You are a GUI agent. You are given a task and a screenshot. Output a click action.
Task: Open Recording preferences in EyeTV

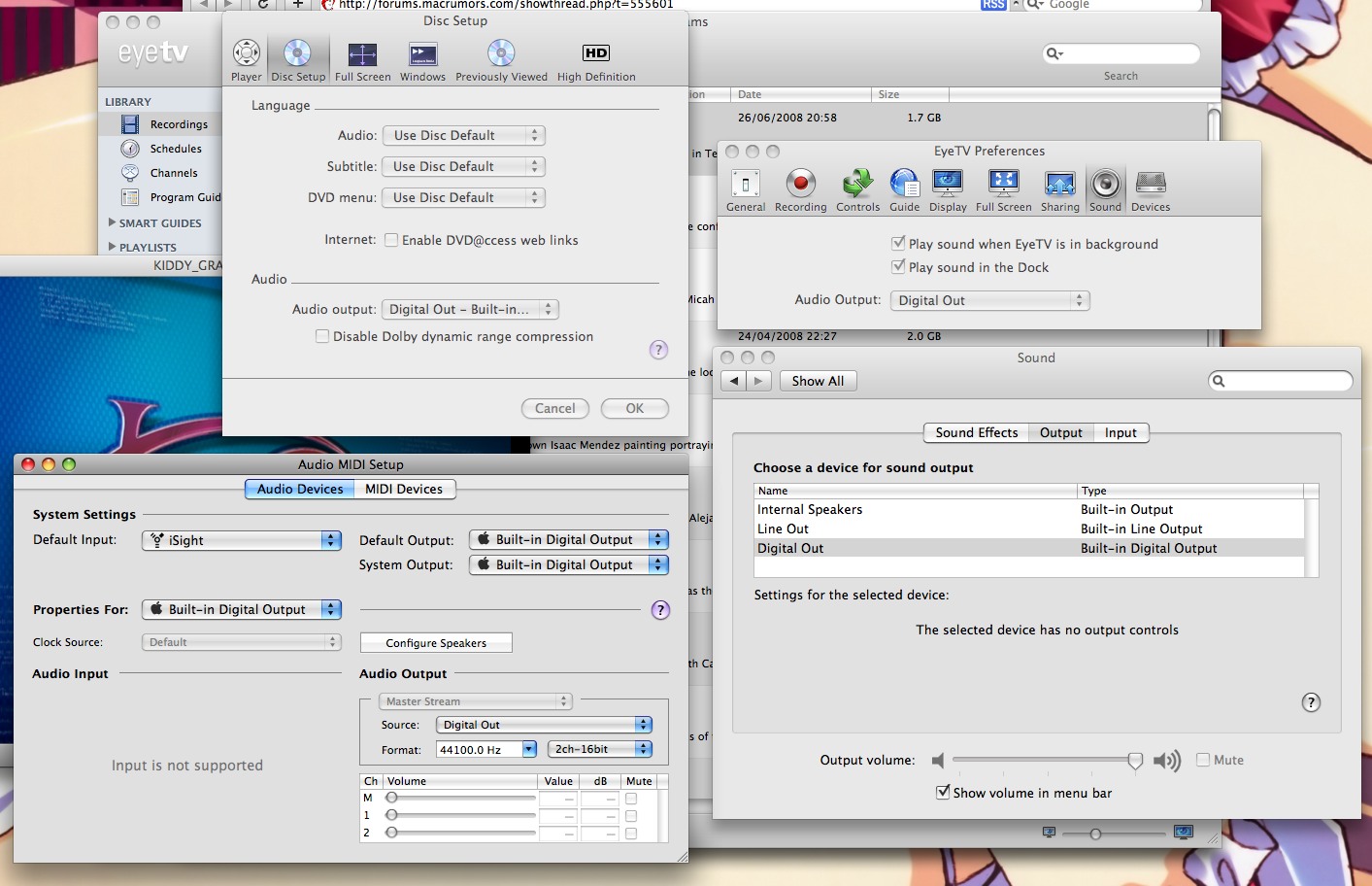[x=801, y=190]
